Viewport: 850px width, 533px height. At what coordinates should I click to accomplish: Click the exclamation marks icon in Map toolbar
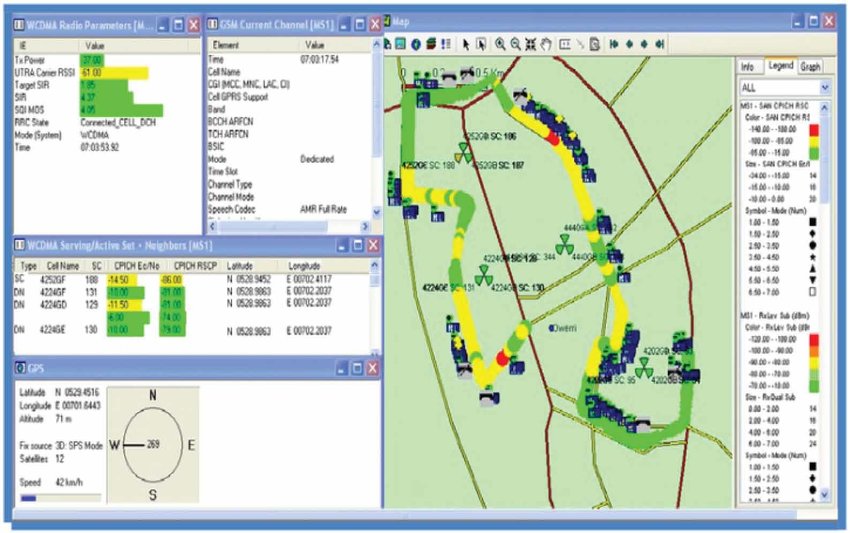[x=446, y=44]
